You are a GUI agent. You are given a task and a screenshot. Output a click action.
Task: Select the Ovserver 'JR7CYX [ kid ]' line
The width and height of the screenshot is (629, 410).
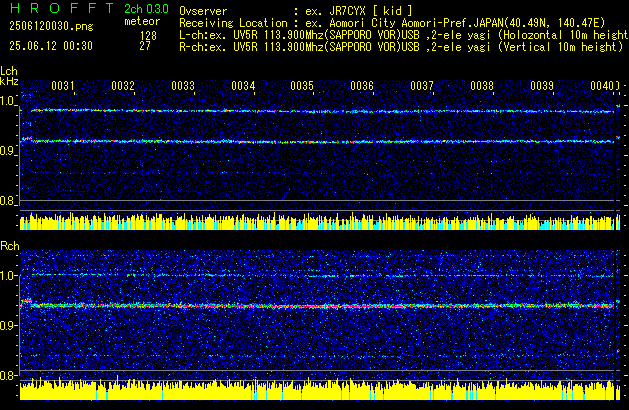point(296,11)
